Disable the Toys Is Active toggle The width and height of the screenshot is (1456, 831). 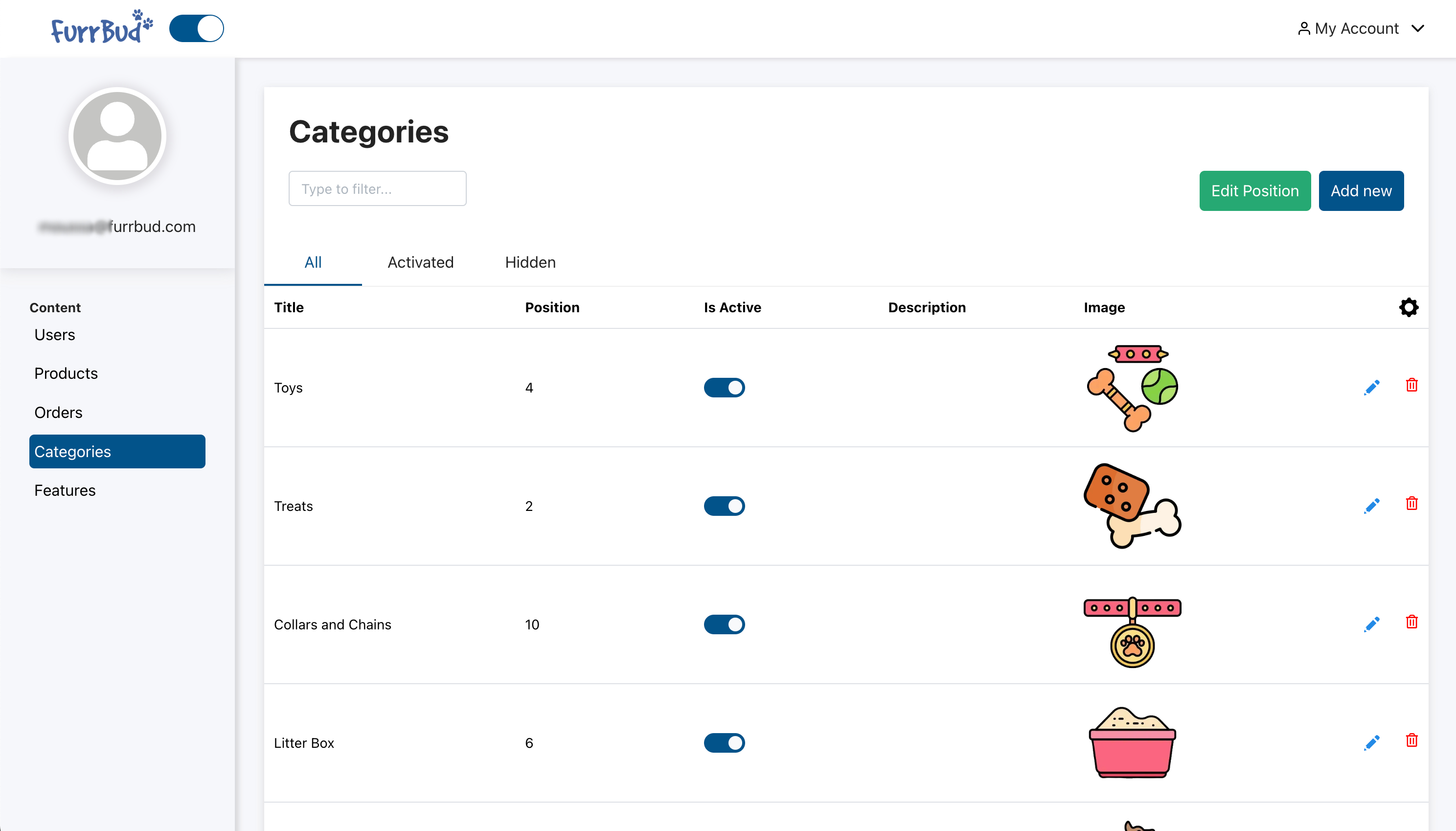click(724, 388)
